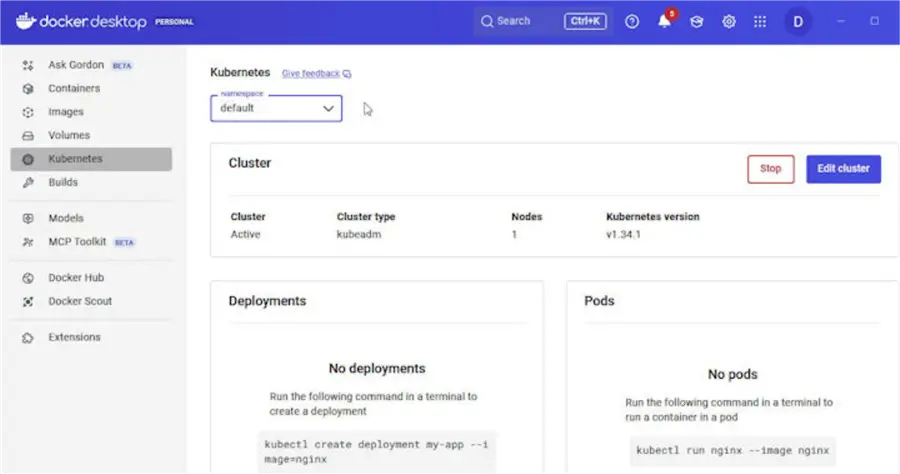The image size is (900, 474).
Task: Click the Docker Scout icon
Action: click(x=28, y=302)
